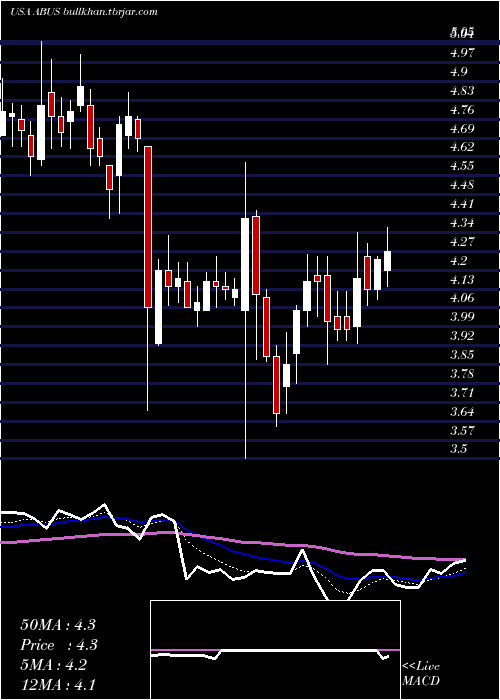The width and height of the screenshot is (500, 700).
Task: Click the 4.06 price axis label
Action: pyautogui.click(x=462, y=298)
